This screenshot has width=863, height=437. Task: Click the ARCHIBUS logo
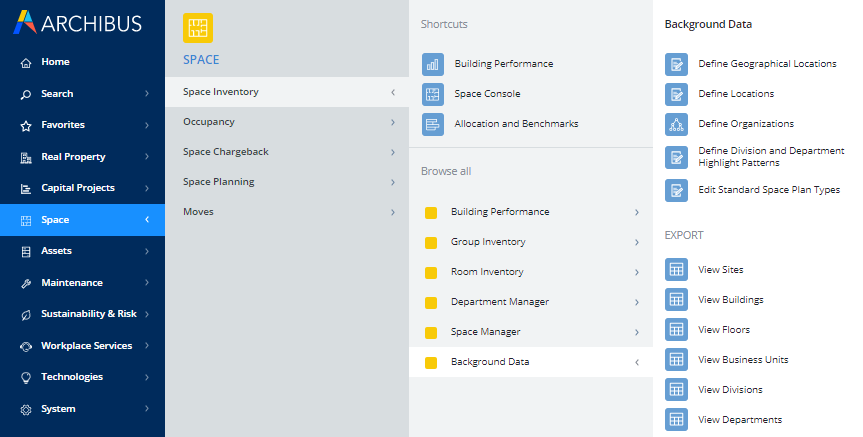[79, 22]
